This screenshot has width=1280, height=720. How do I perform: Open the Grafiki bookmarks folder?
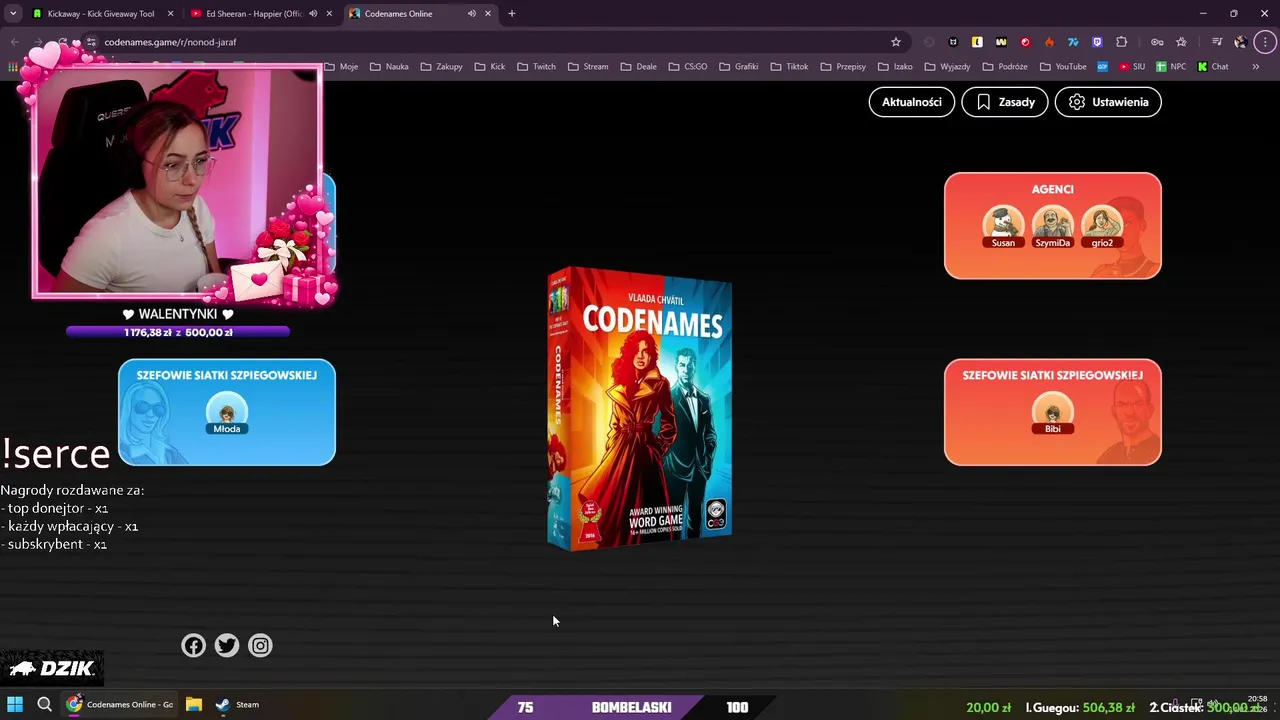tap(738, 67)
